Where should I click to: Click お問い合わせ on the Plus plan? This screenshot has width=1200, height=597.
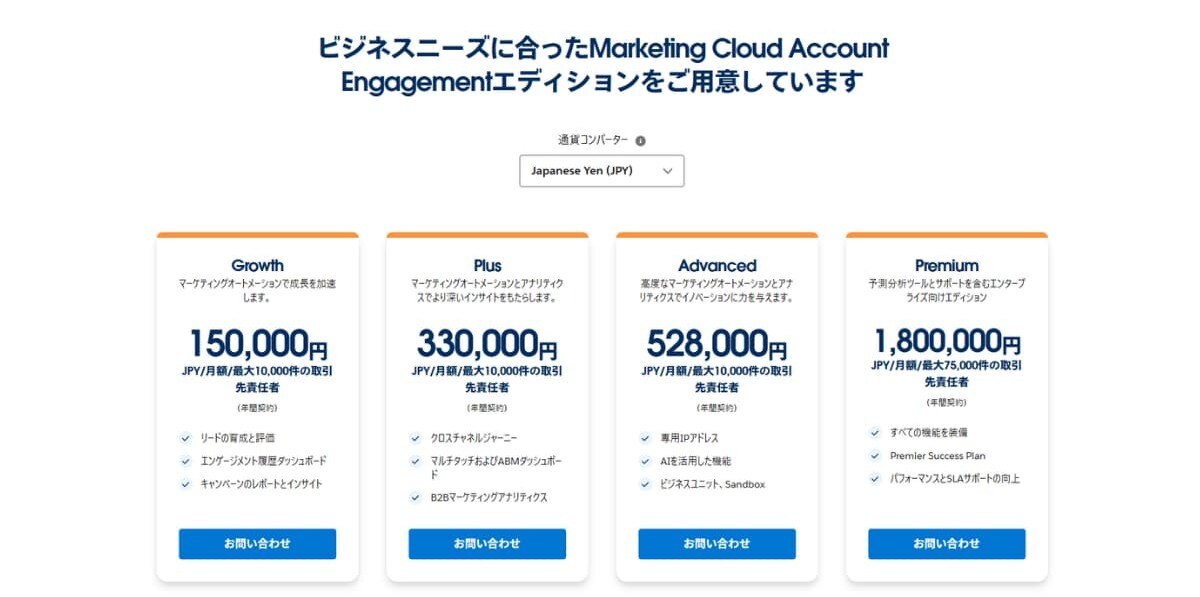click(487, 543)
